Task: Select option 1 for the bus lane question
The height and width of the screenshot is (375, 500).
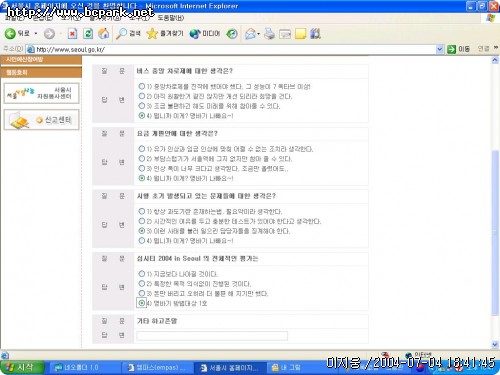Action: (x=141, y=86)
